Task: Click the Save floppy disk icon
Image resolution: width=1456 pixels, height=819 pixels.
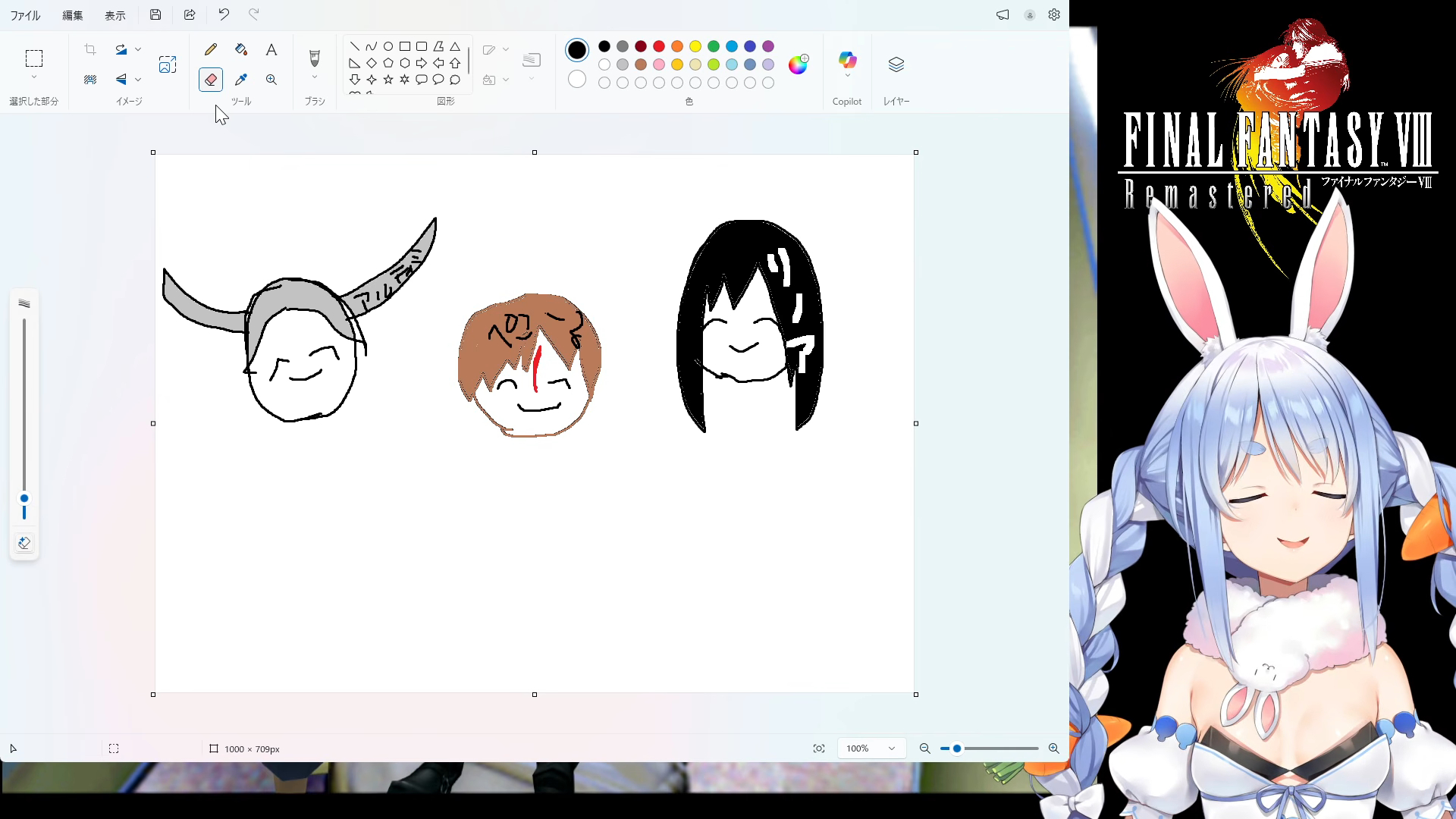Action: (155, 14)
